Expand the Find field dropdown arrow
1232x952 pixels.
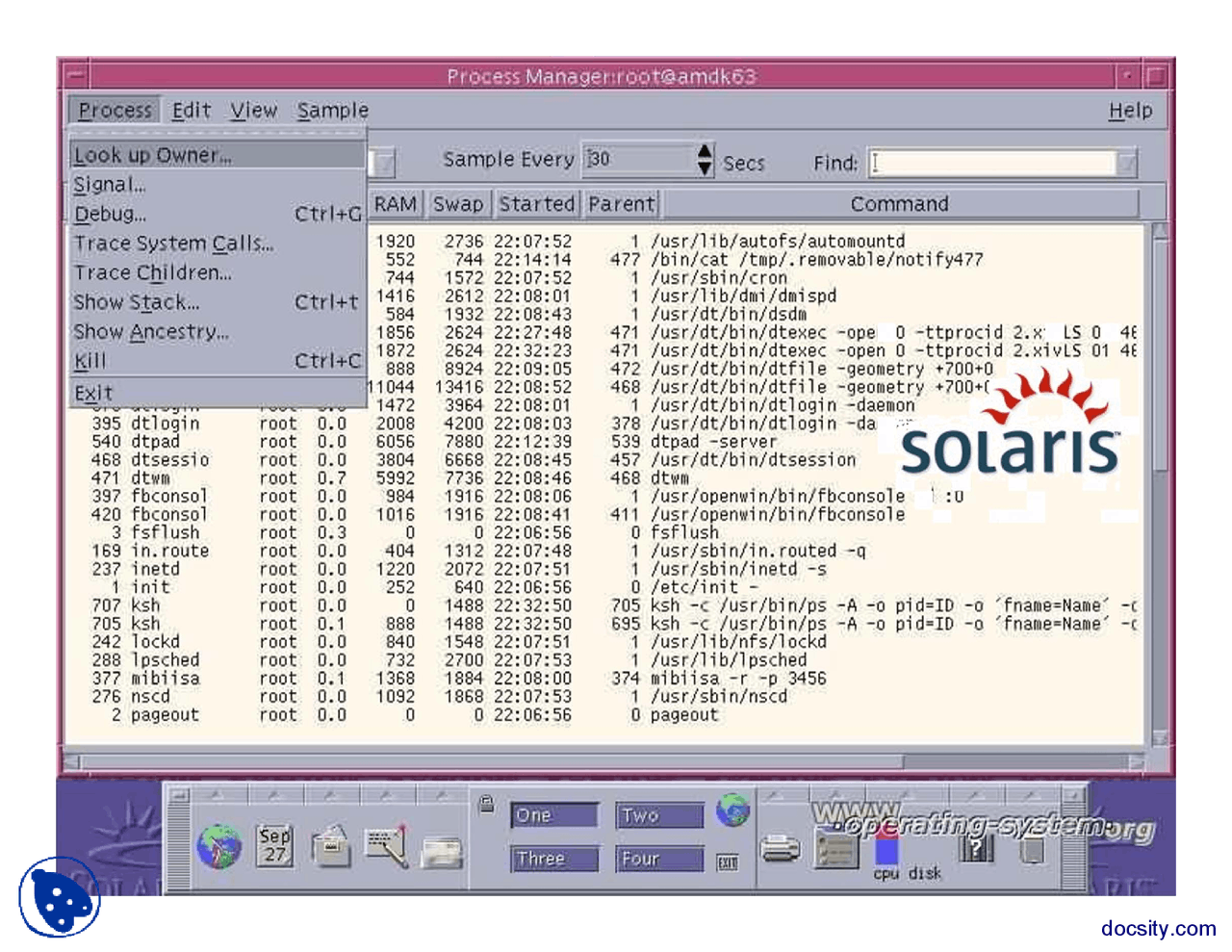[1127, 164]
